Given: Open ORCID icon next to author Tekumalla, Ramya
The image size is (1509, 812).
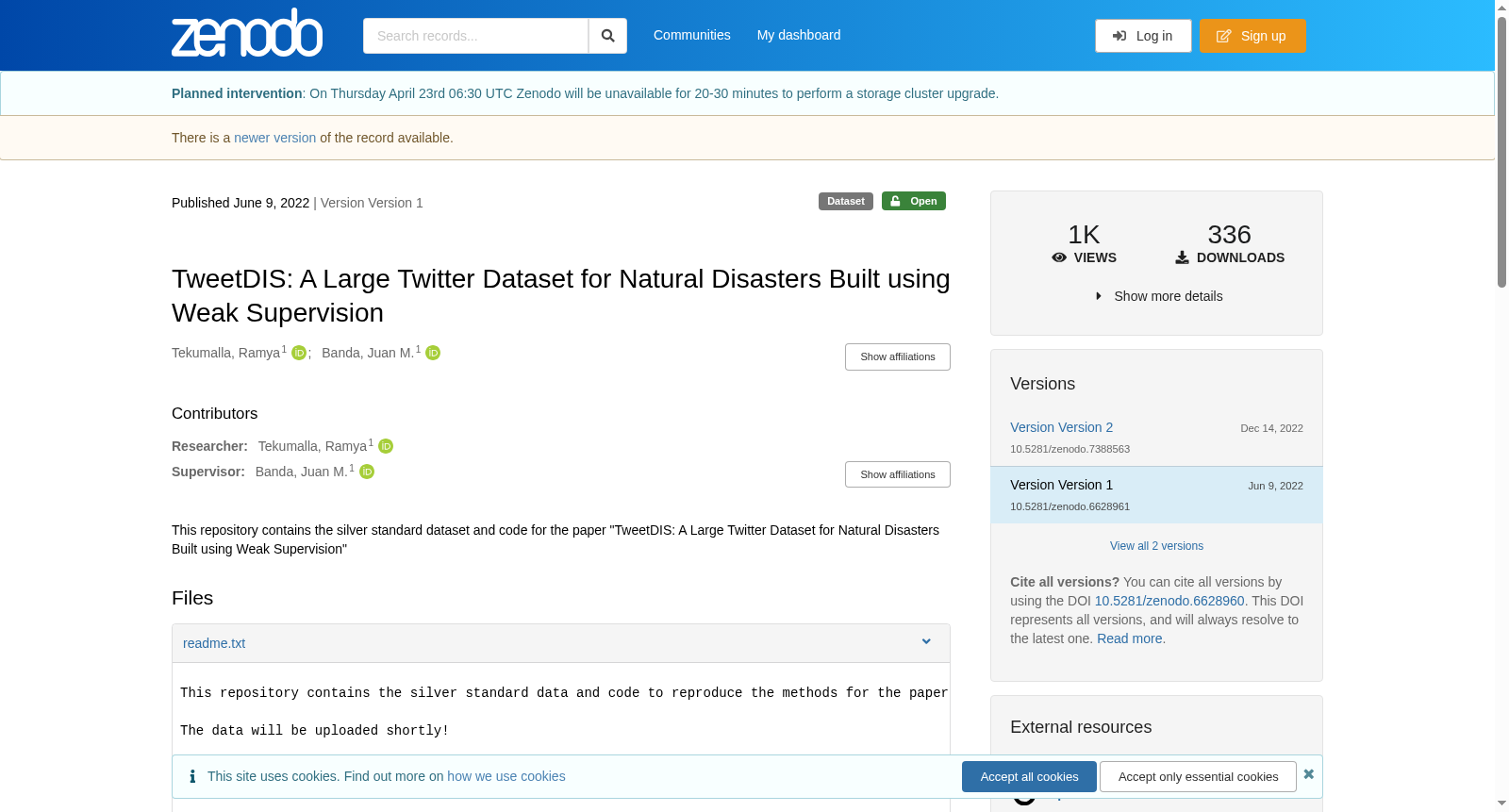Looking at the screenshot, I should click(x=299, y=353).
